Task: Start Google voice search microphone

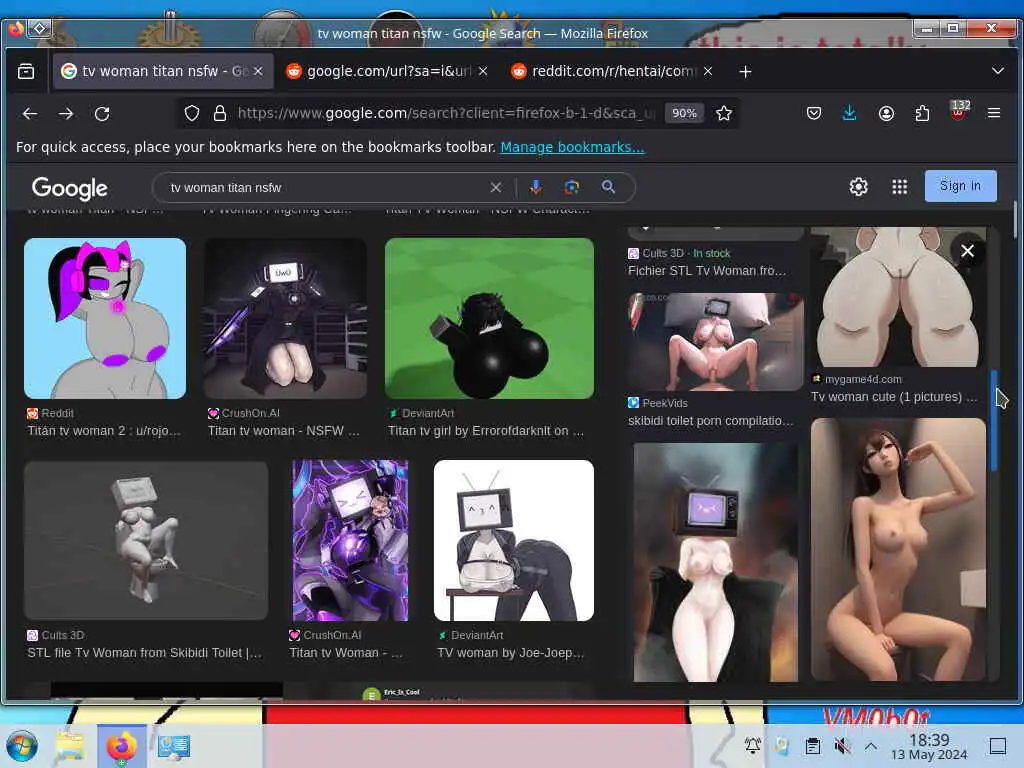Action: coord(536,187)
